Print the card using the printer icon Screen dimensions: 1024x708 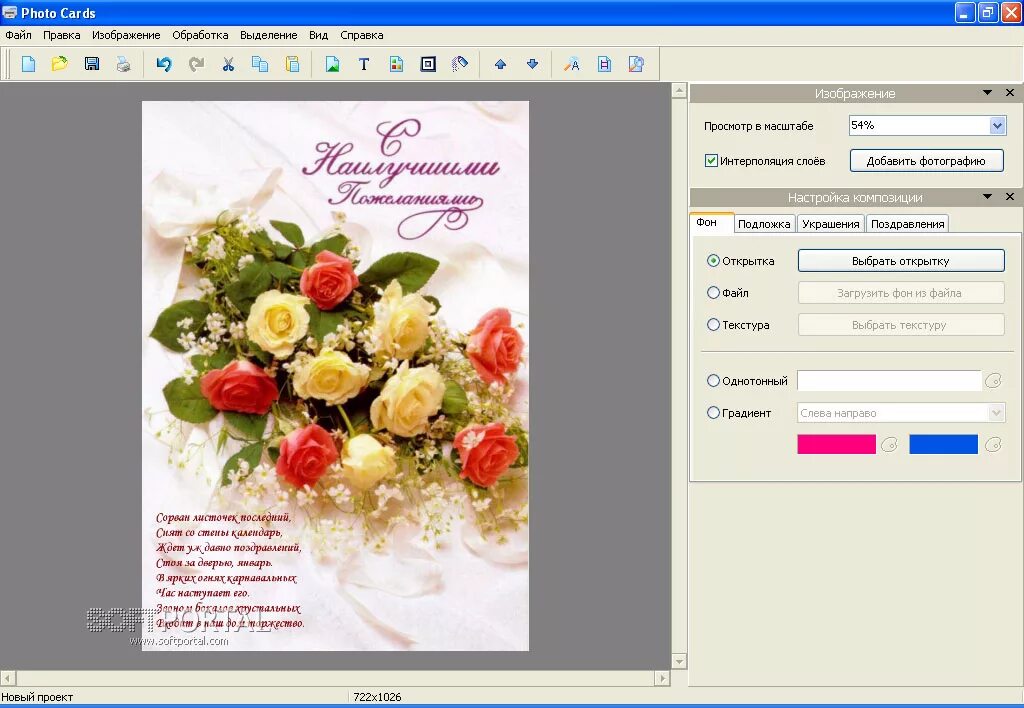coord(123,64)
